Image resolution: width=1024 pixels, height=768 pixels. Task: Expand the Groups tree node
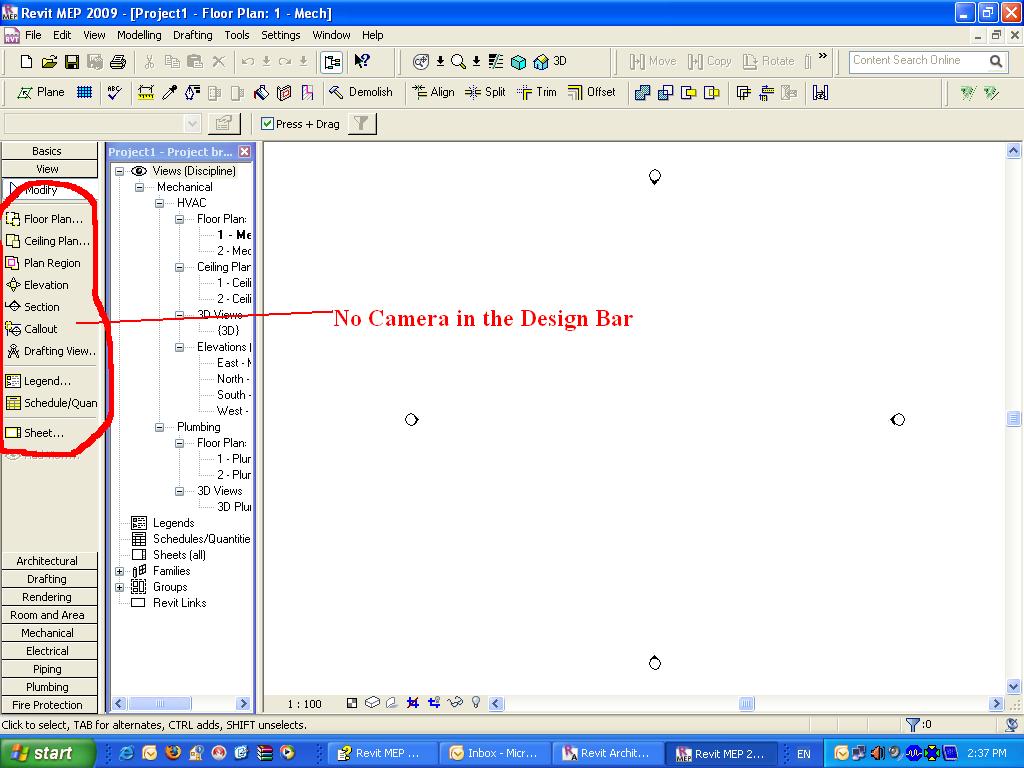(x=120, y=587)
